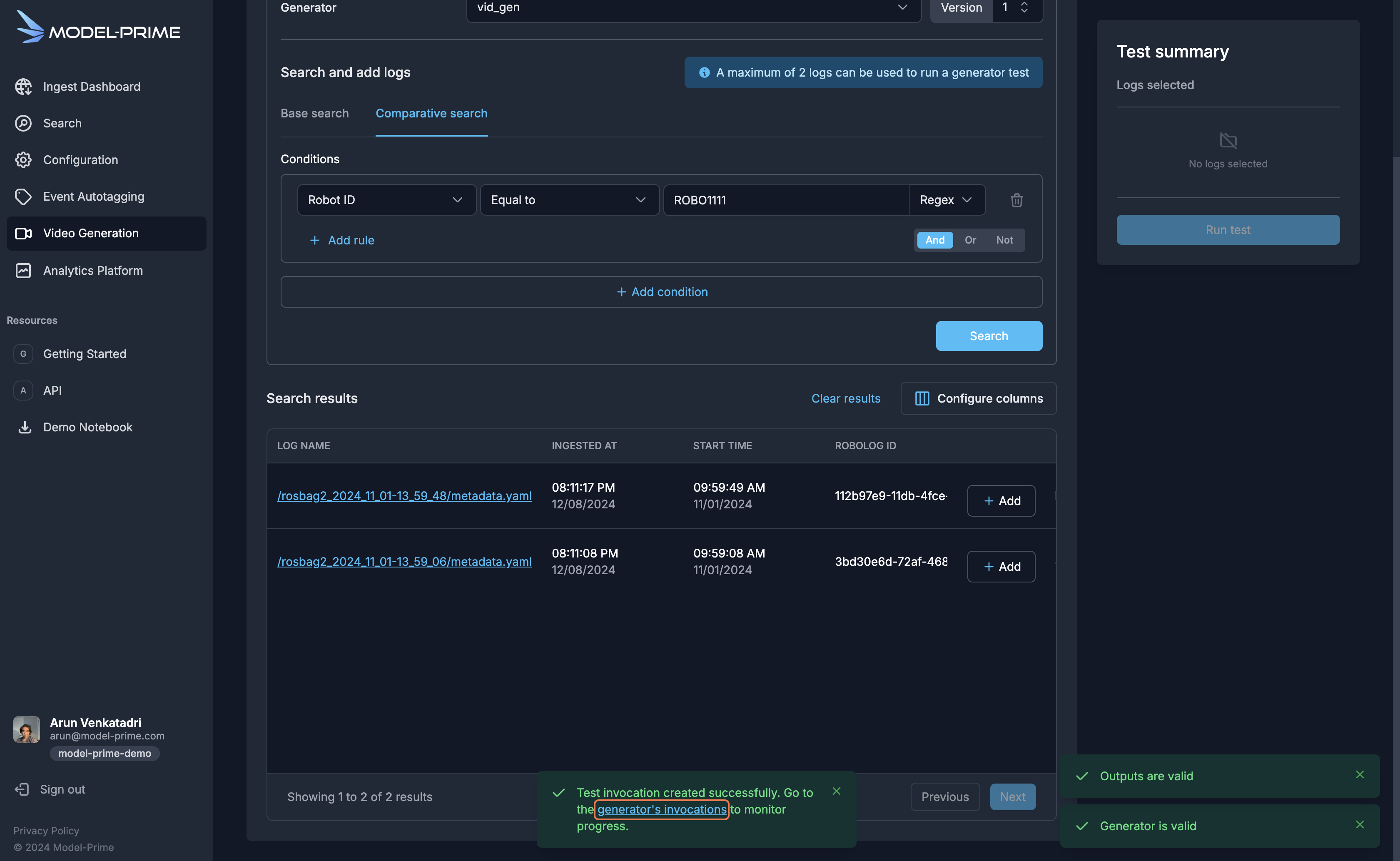This screenshot has height=861, width=1400.
Task: Click the API resource A icon
Action: pos(23,391)
